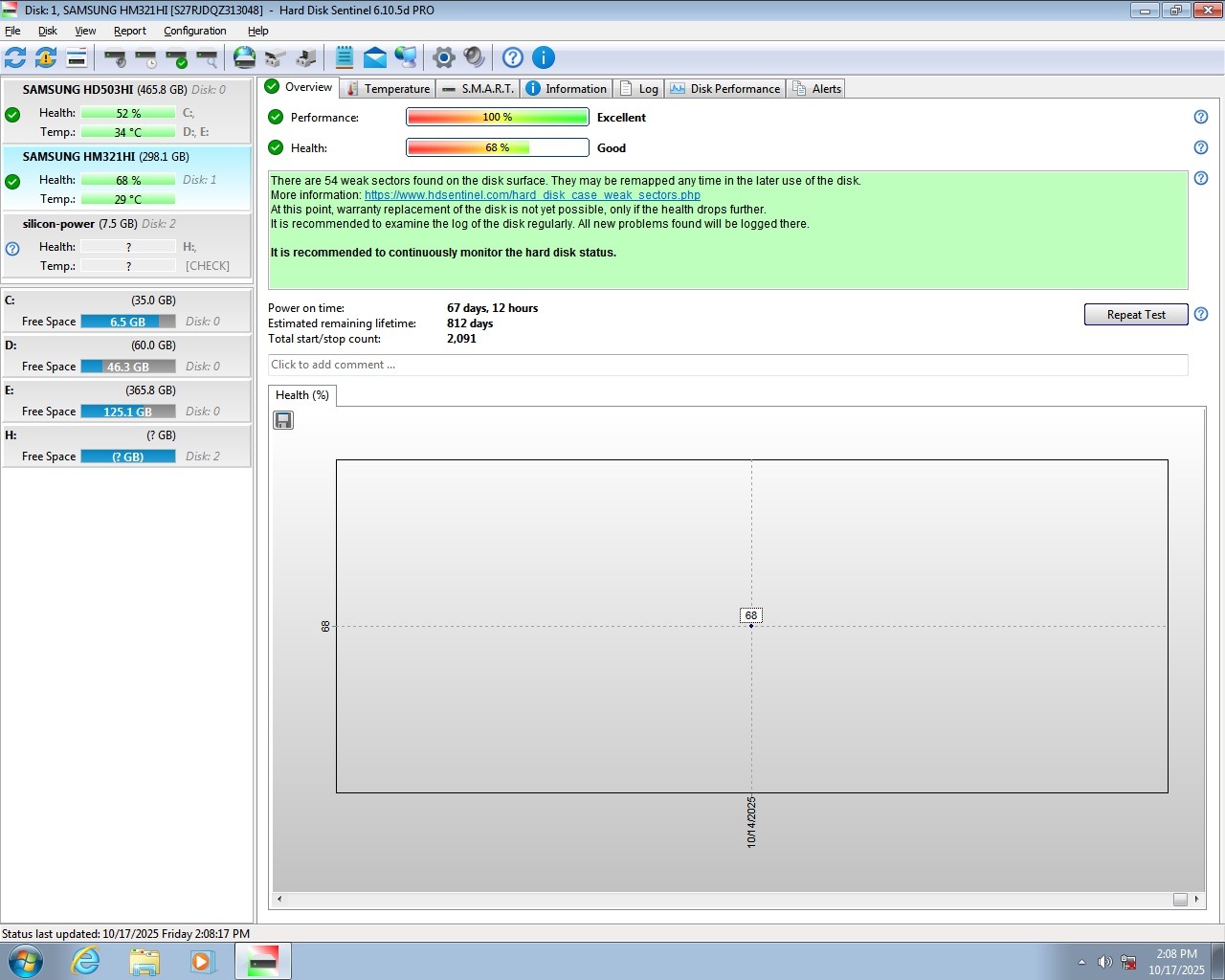1225x980 pixels.
Task: Click the refresh icon with warning triangle
Action: pos(46,57)
